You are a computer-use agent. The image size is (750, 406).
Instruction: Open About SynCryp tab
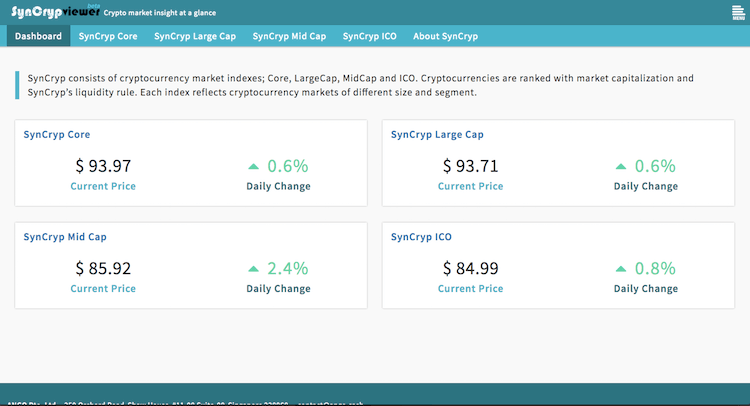pos(445,36)
